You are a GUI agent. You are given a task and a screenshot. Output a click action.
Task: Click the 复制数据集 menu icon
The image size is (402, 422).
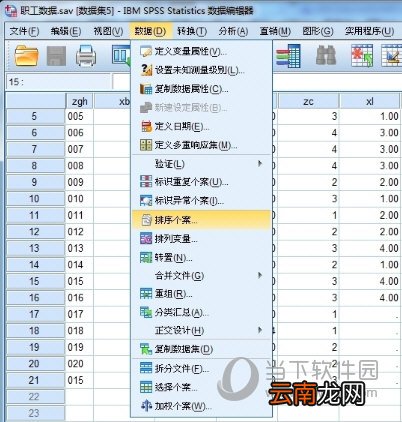146,349
